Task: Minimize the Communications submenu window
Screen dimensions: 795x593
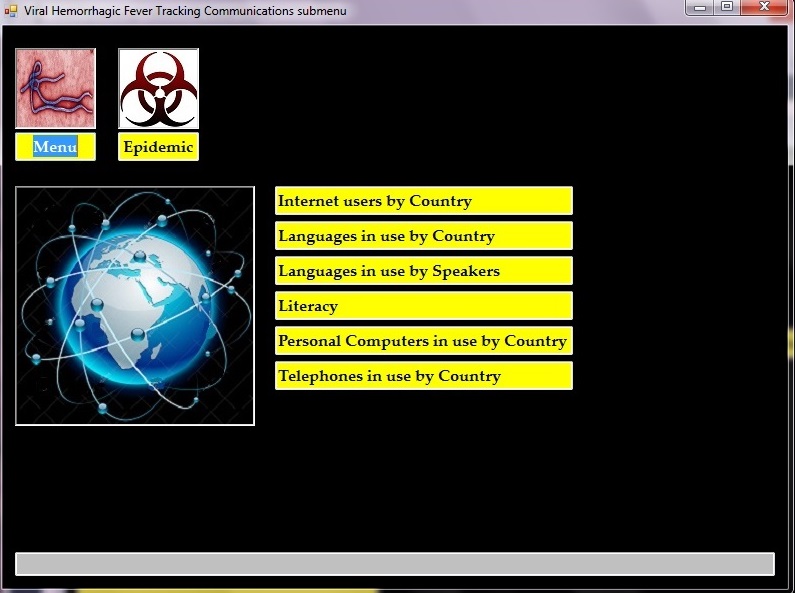Action: coord(700,8)
